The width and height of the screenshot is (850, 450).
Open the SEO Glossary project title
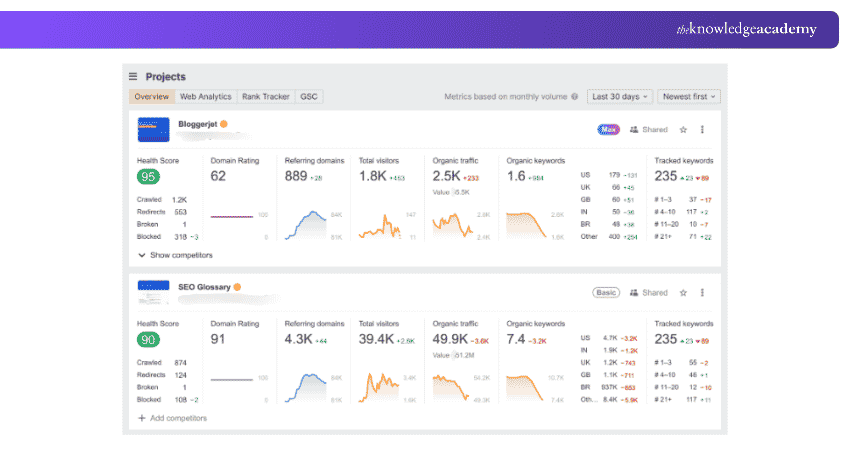(204, 287)
